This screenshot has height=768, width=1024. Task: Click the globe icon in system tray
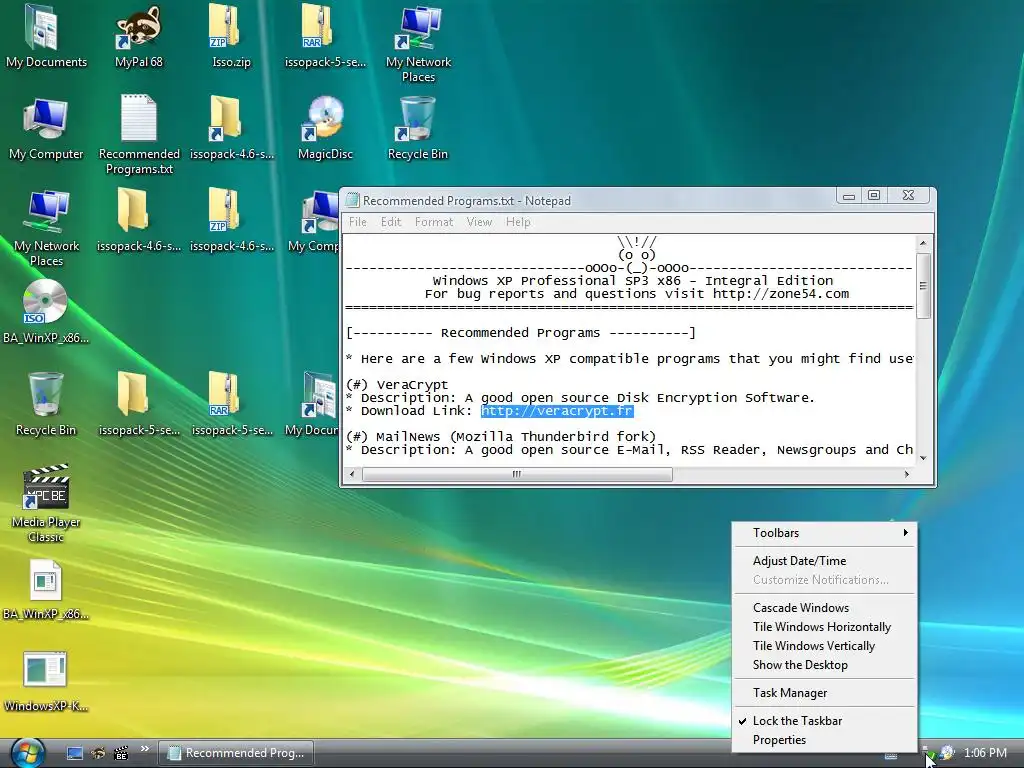(x=948, y=753)
